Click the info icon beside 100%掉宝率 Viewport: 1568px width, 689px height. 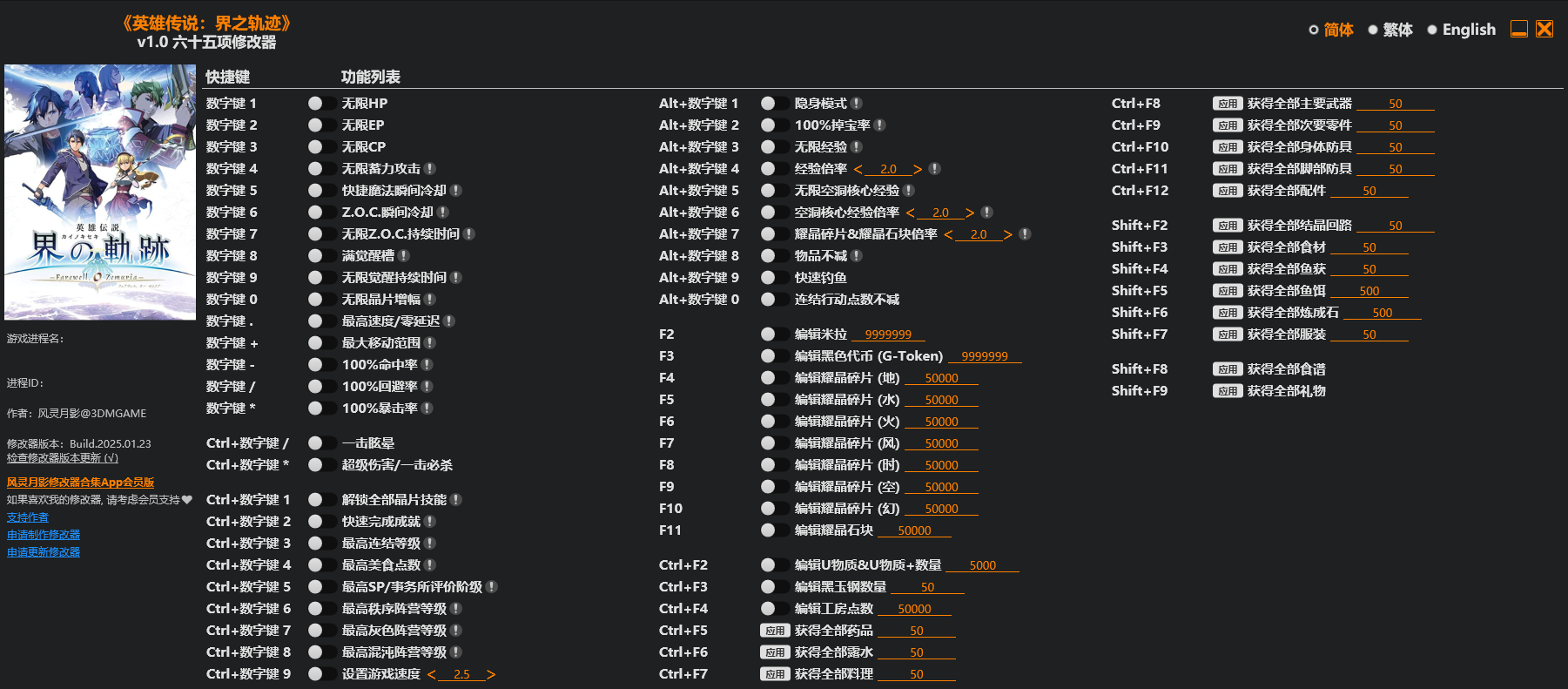(x=880, y=125)
